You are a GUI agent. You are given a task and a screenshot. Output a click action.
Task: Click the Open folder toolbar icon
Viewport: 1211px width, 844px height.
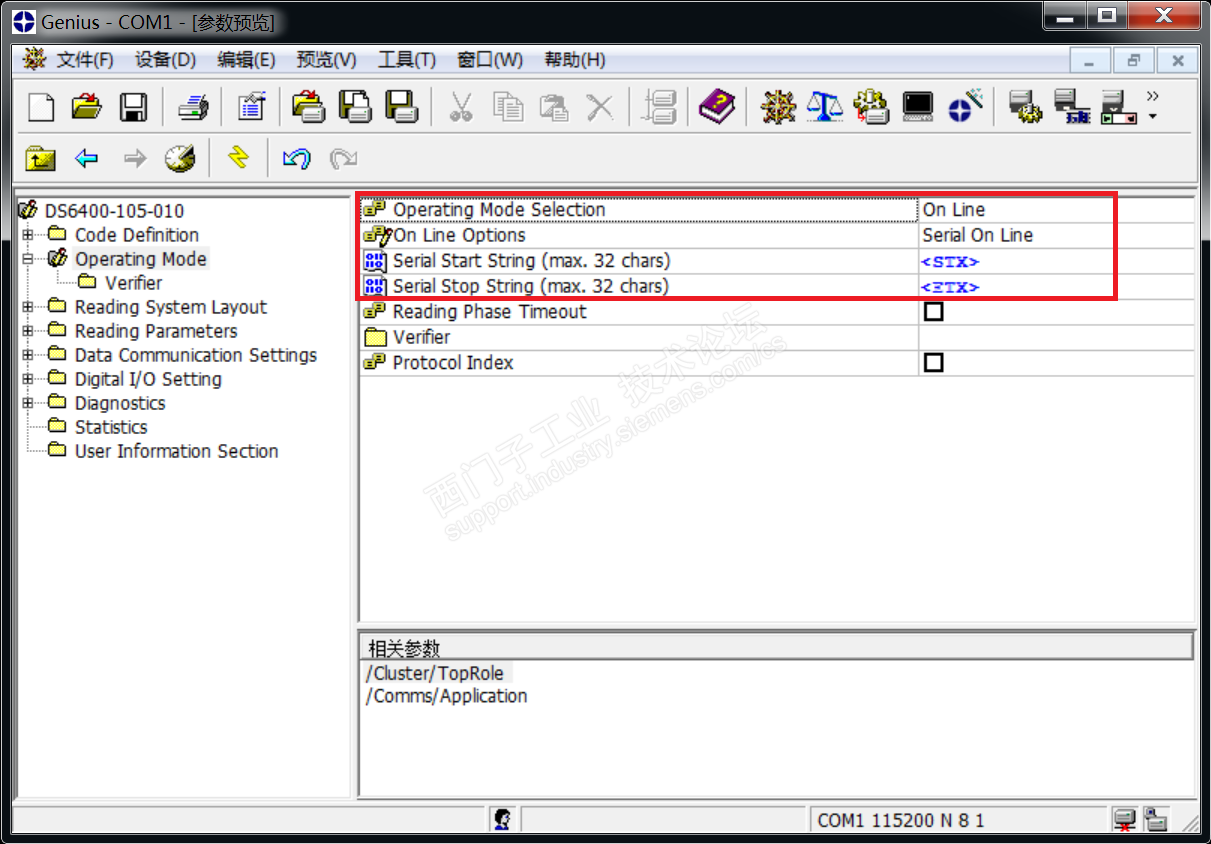click(87, 106)
